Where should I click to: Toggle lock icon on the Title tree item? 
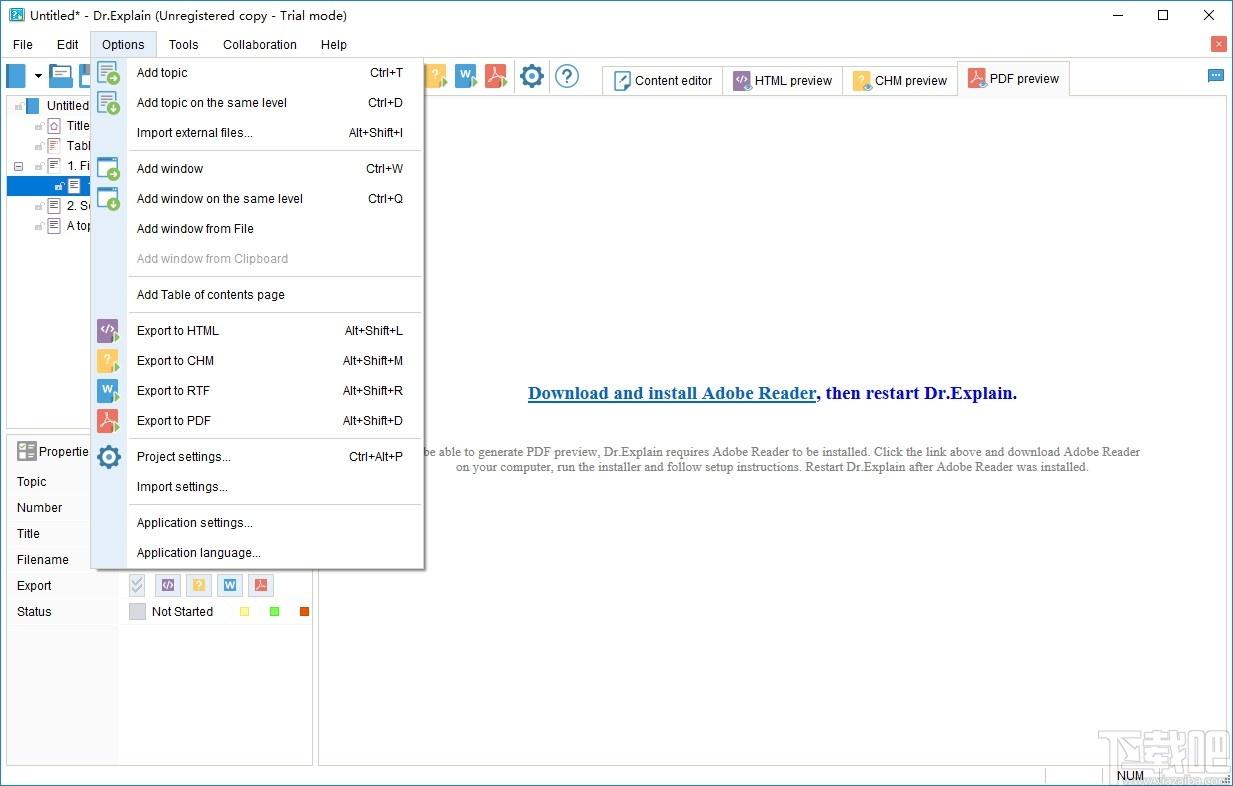tap(39, 126)
